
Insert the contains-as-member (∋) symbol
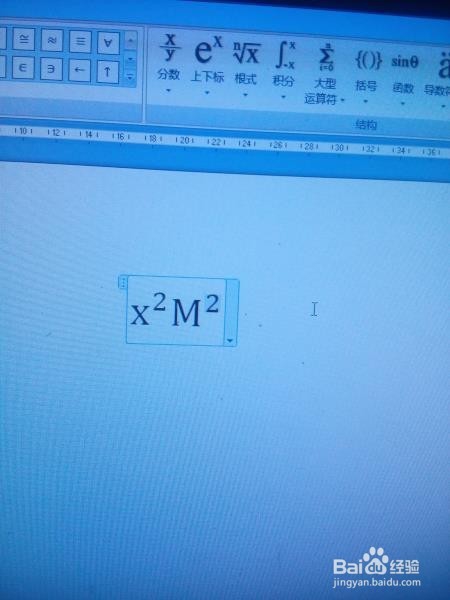[51, 69]
